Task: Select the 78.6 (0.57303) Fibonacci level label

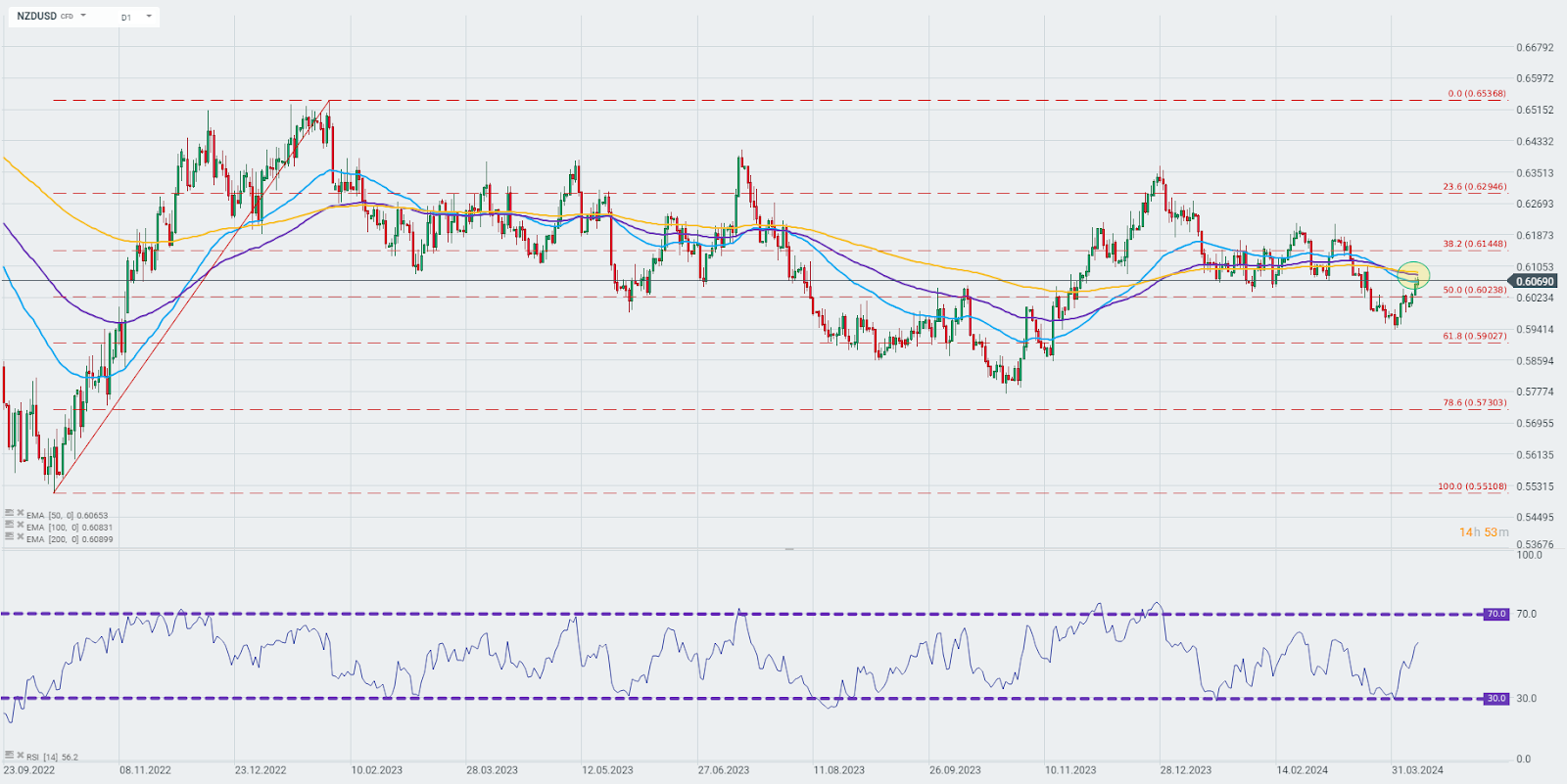Action: (1474, 402)
